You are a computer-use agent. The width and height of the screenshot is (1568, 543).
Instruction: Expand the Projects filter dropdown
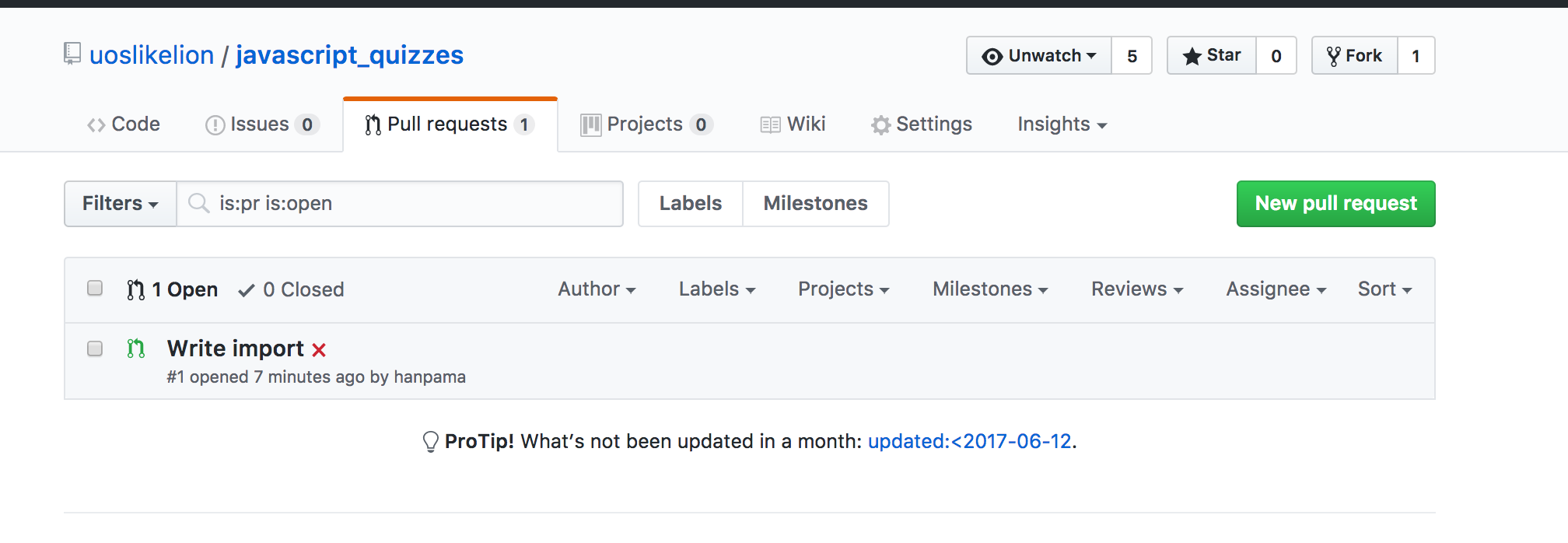pos(844,289)
